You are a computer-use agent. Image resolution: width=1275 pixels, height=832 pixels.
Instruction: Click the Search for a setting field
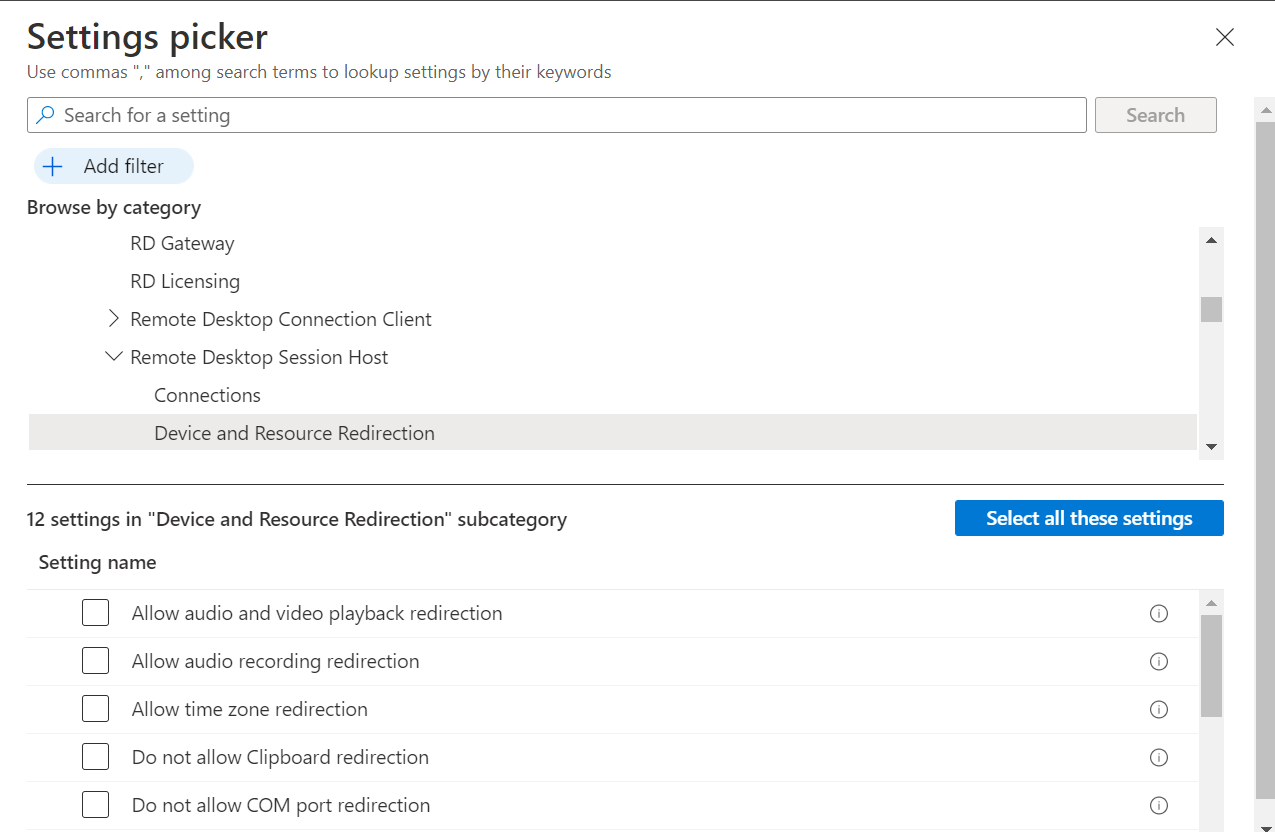point(557,115)
